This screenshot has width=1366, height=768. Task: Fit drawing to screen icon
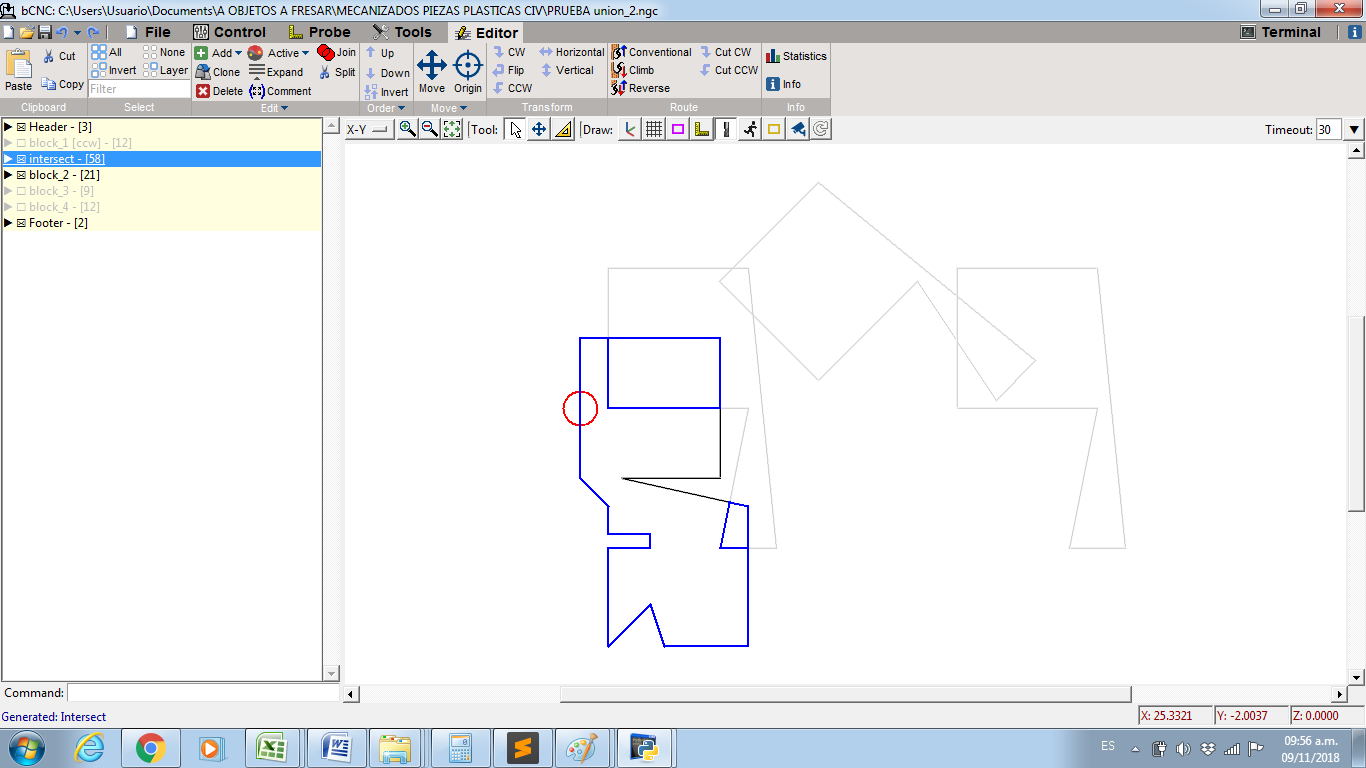452,129
